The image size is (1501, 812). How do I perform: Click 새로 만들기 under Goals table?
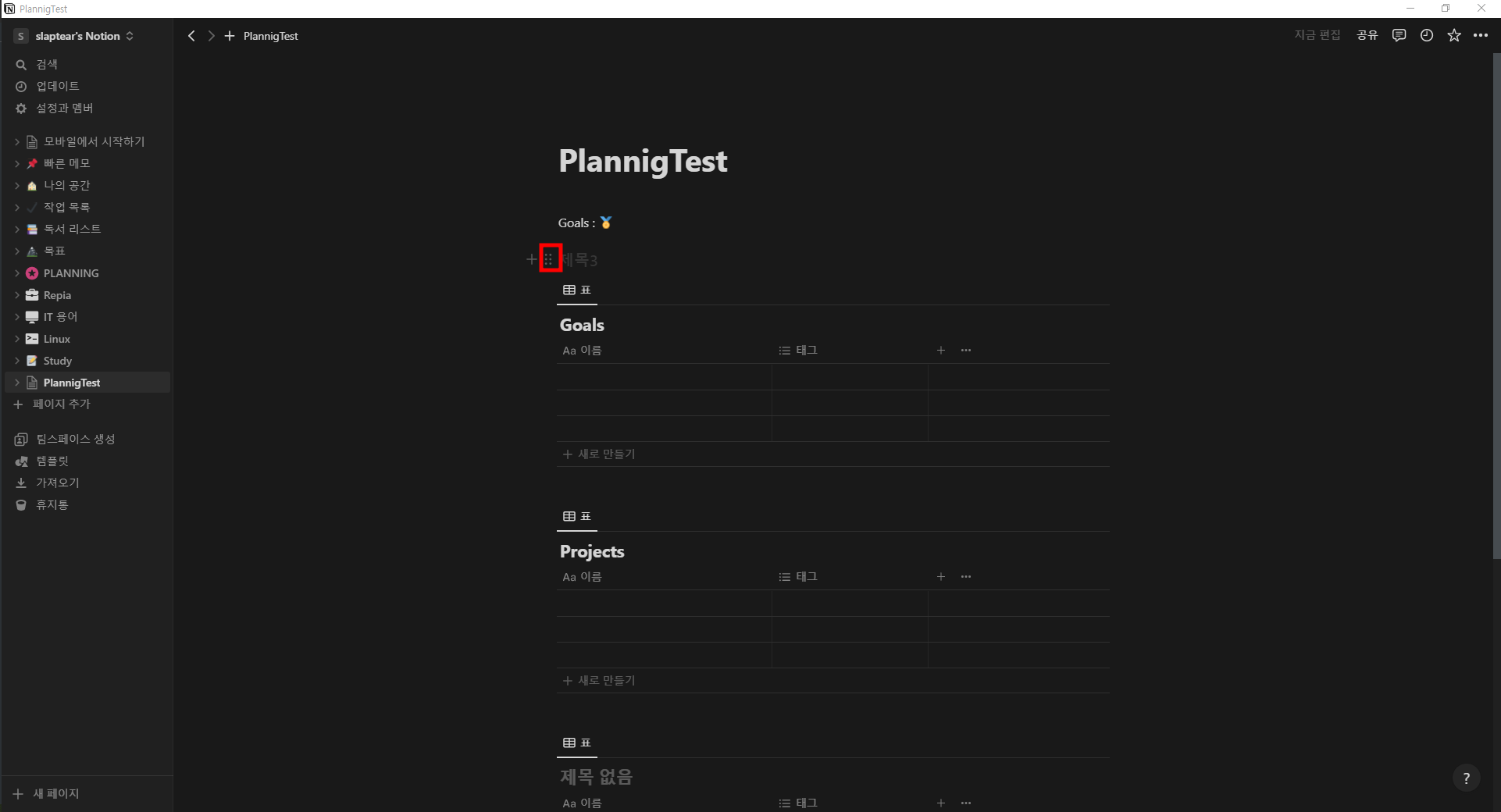(x=600, y=454)
